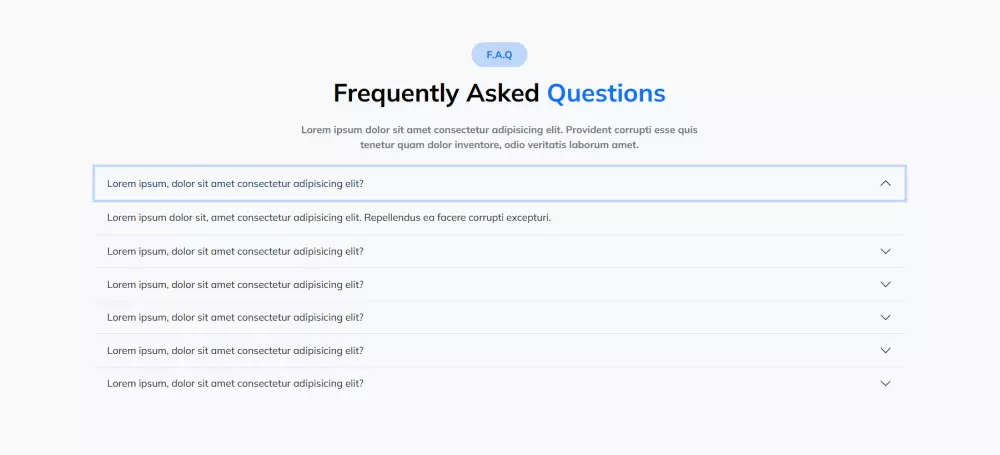Toggle the second FAQ question by its text
The width and height of the screenshot is (1000, 455).
[235, 251]
